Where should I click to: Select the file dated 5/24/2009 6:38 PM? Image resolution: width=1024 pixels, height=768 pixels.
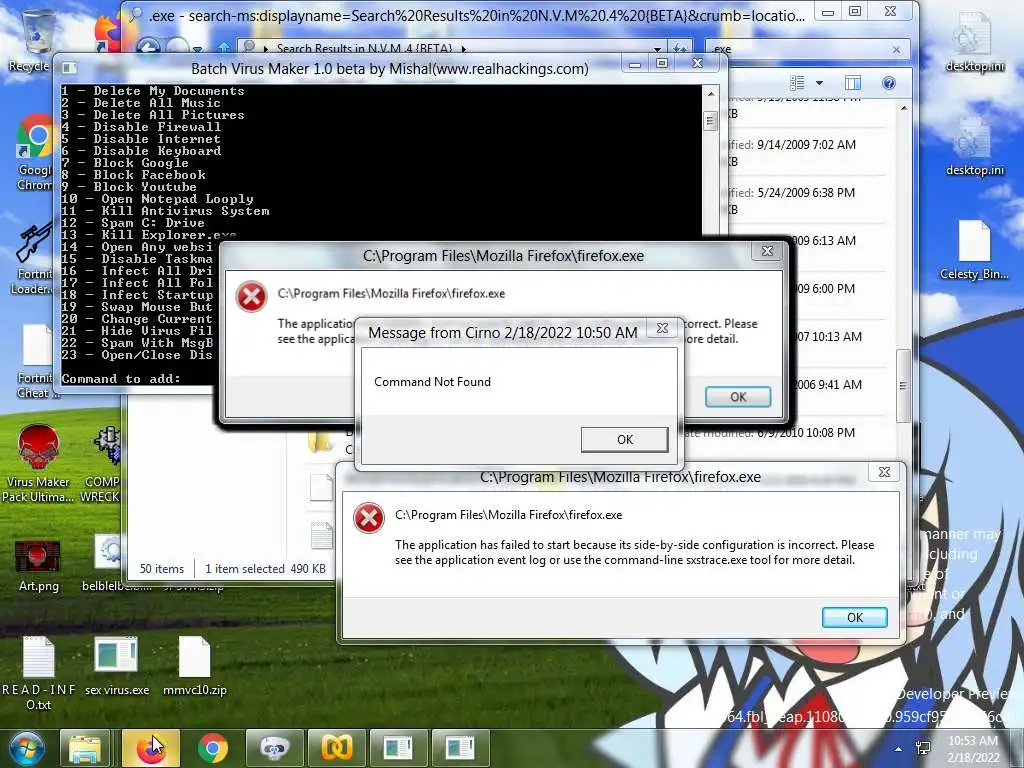coord(806,200)
